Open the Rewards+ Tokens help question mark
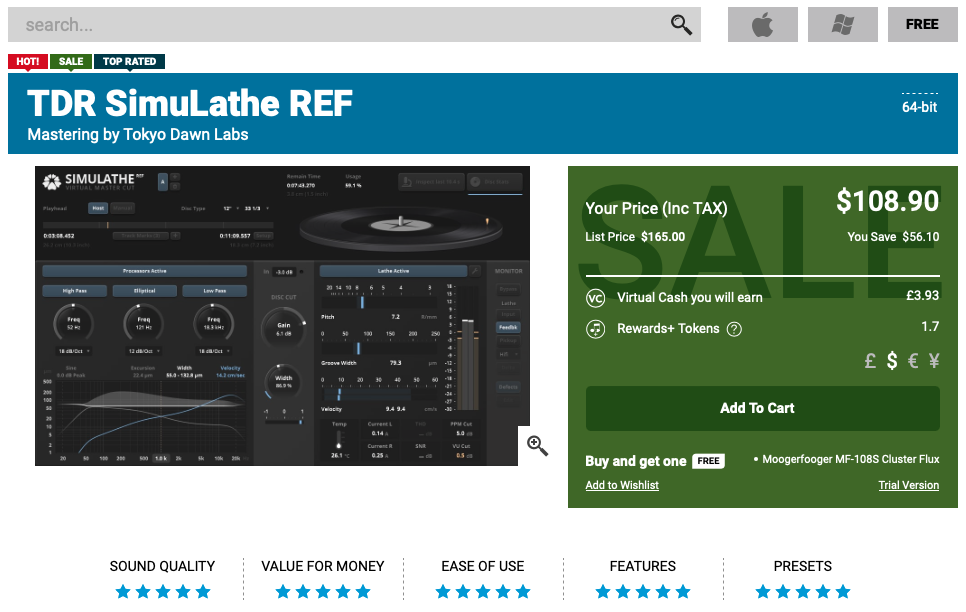This screenshot has width=966, height=612. point(734,329)
